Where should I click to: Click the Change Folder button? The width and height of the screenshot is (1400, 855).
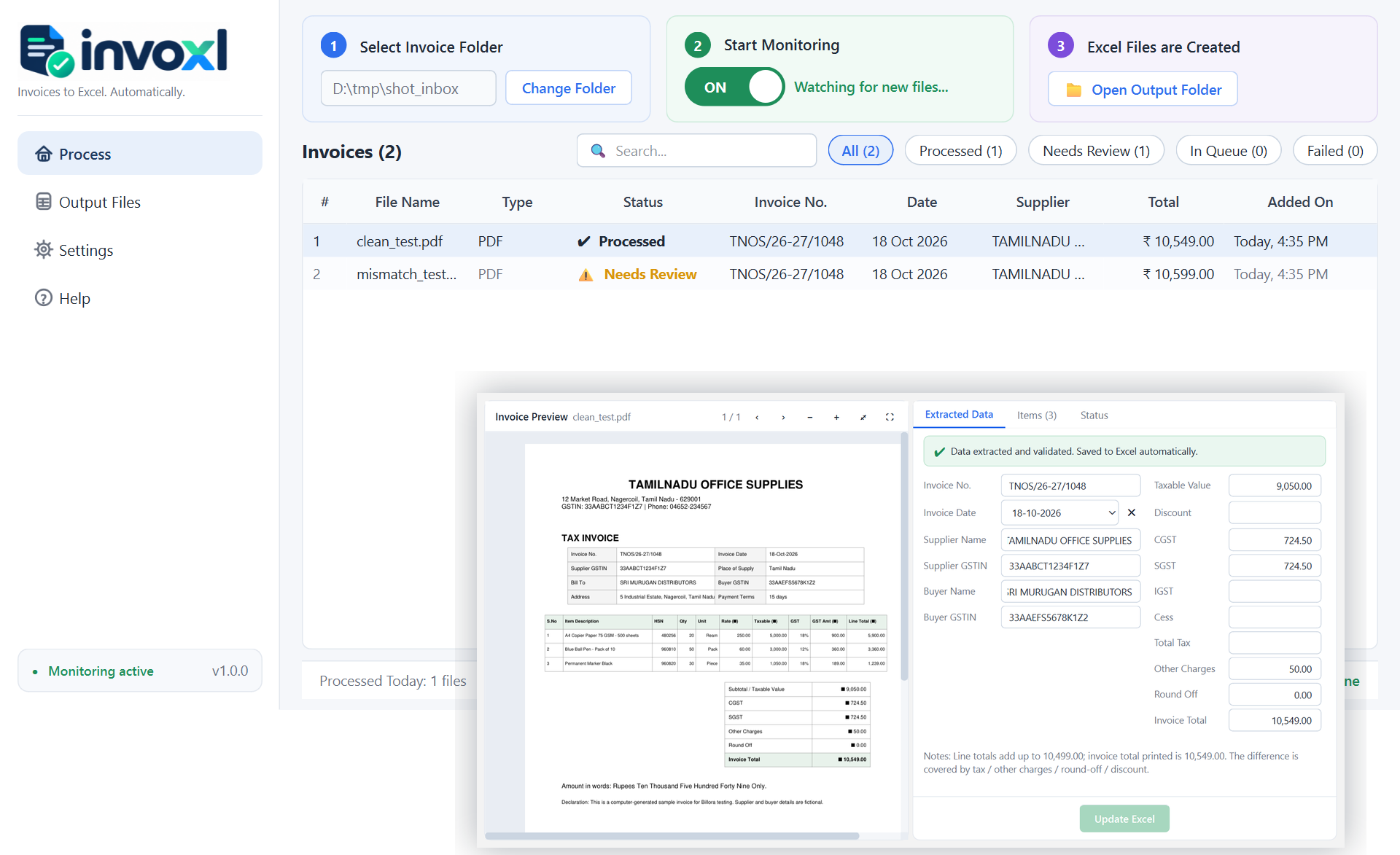(569, 88)
